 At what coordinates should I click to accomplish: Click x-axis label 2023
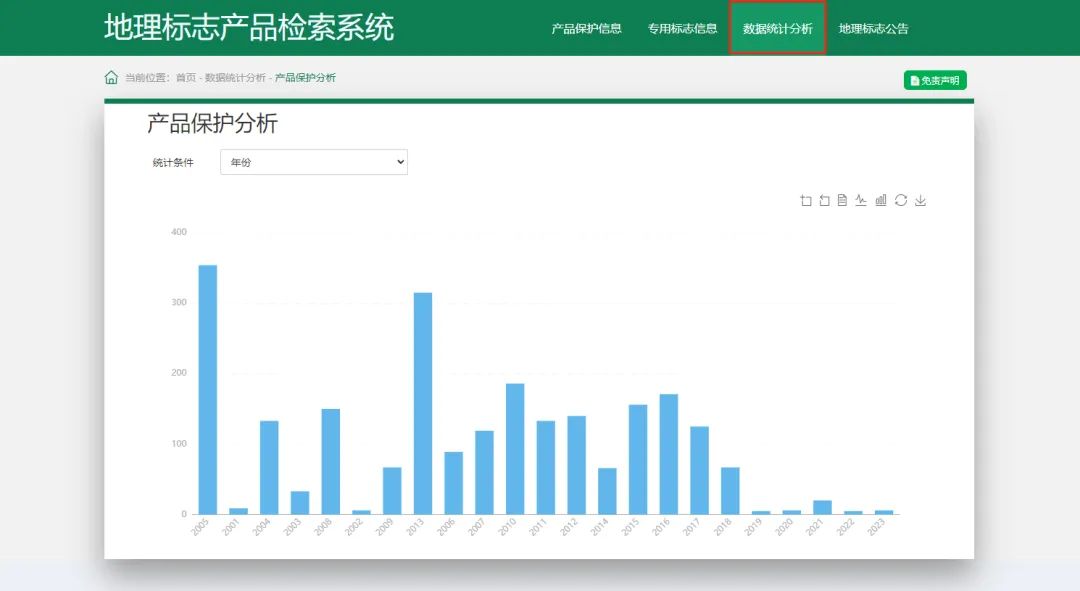coord(875,528)
